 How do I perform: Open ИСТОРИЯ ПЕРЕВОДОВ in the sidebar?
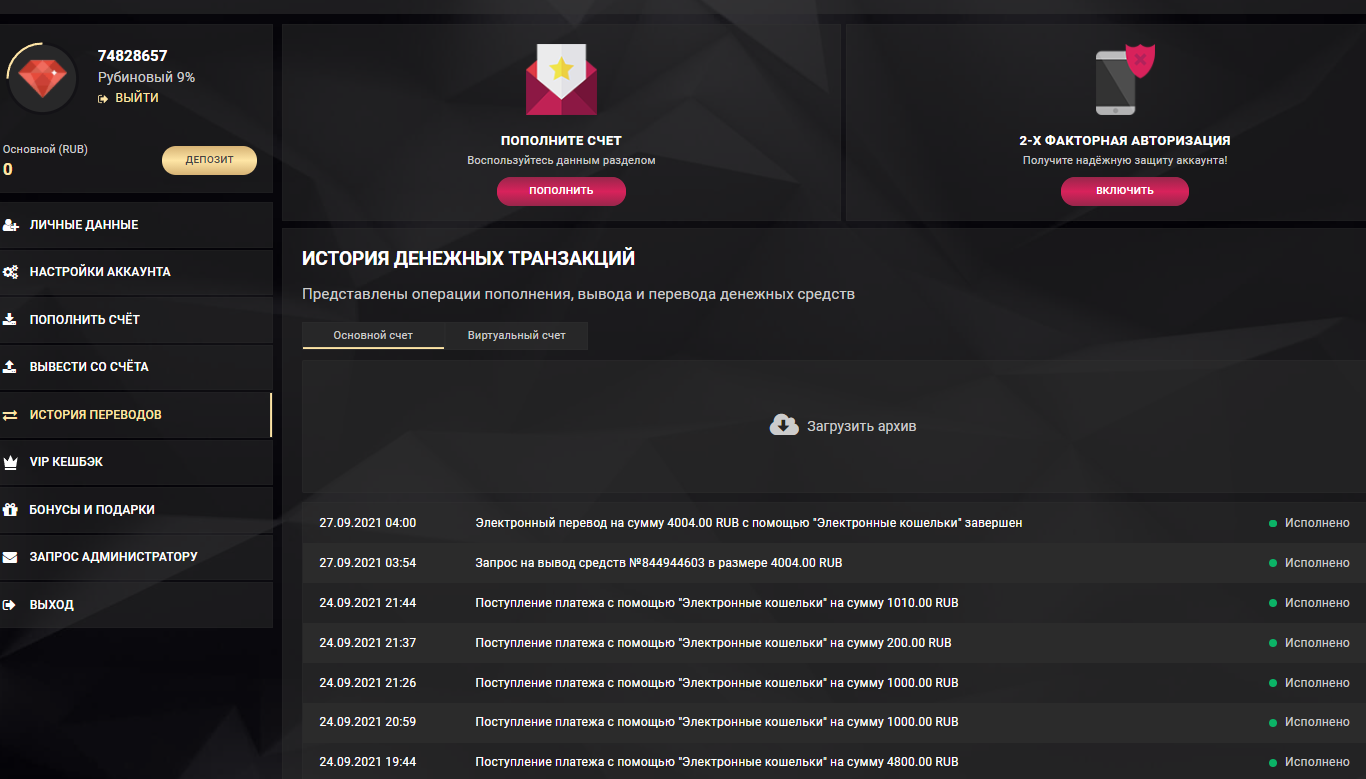(x=95, y=415)
